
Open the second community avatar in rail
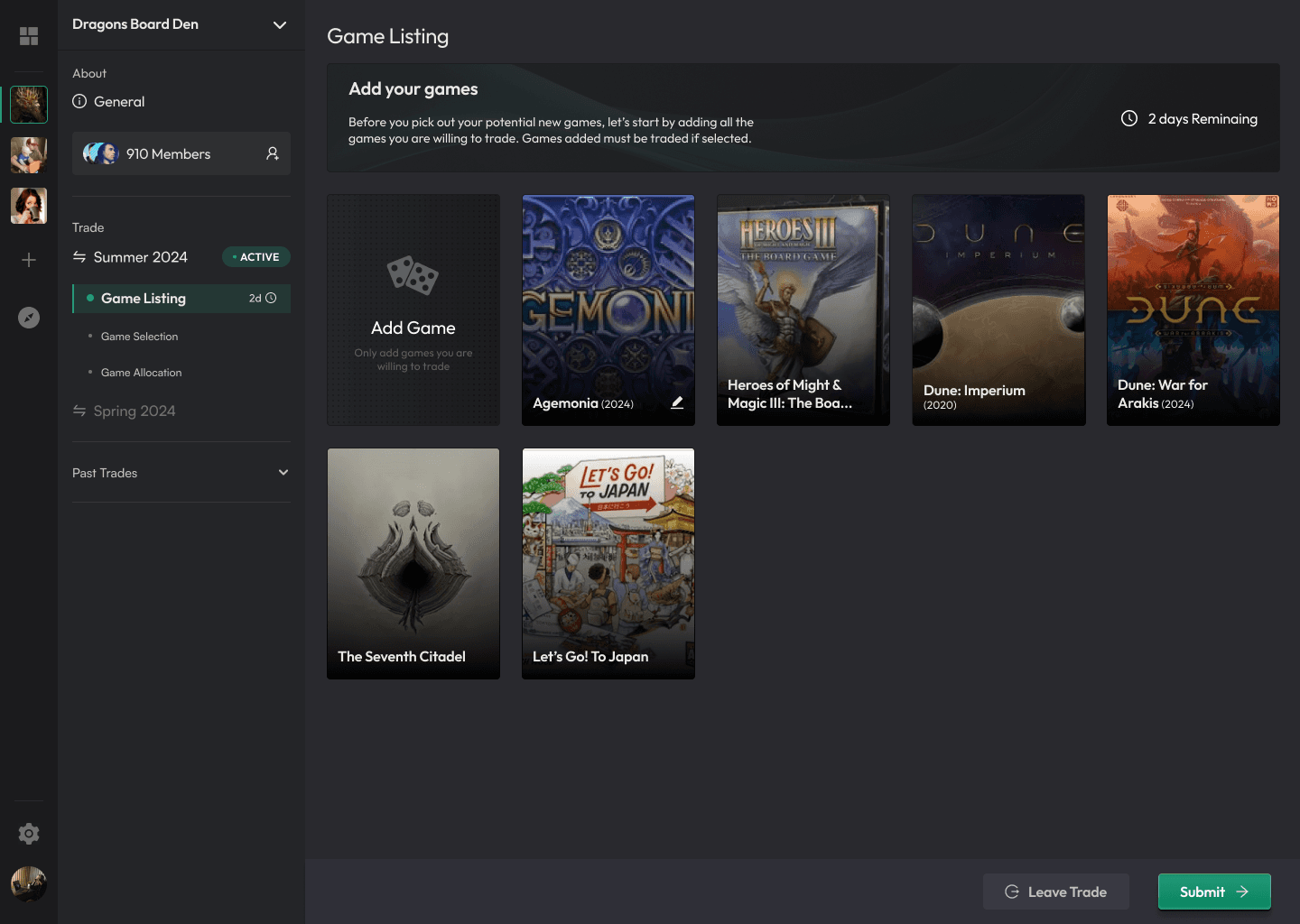[29, 155]
